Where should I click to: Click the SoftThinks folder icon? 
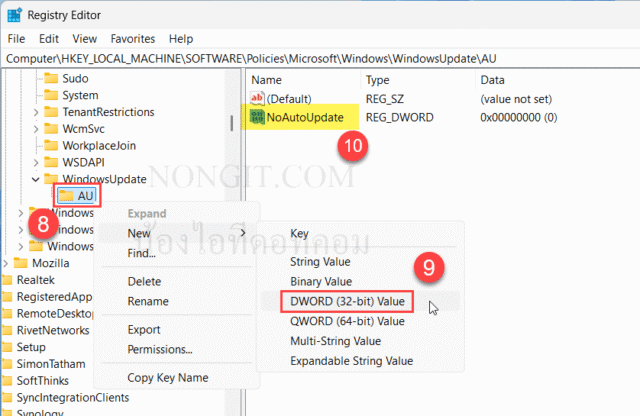click(7, 380)
